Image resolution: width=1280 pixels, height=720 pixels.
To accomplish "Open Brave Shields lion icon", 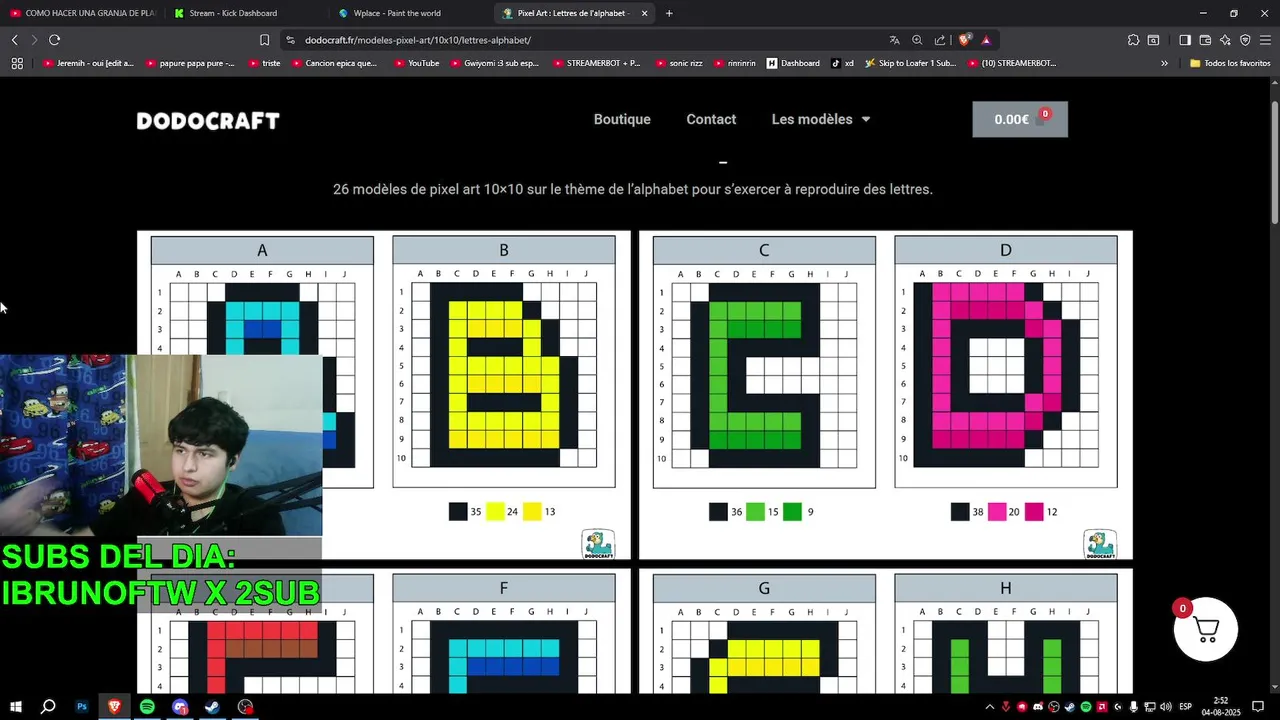I will pos(964,40).
